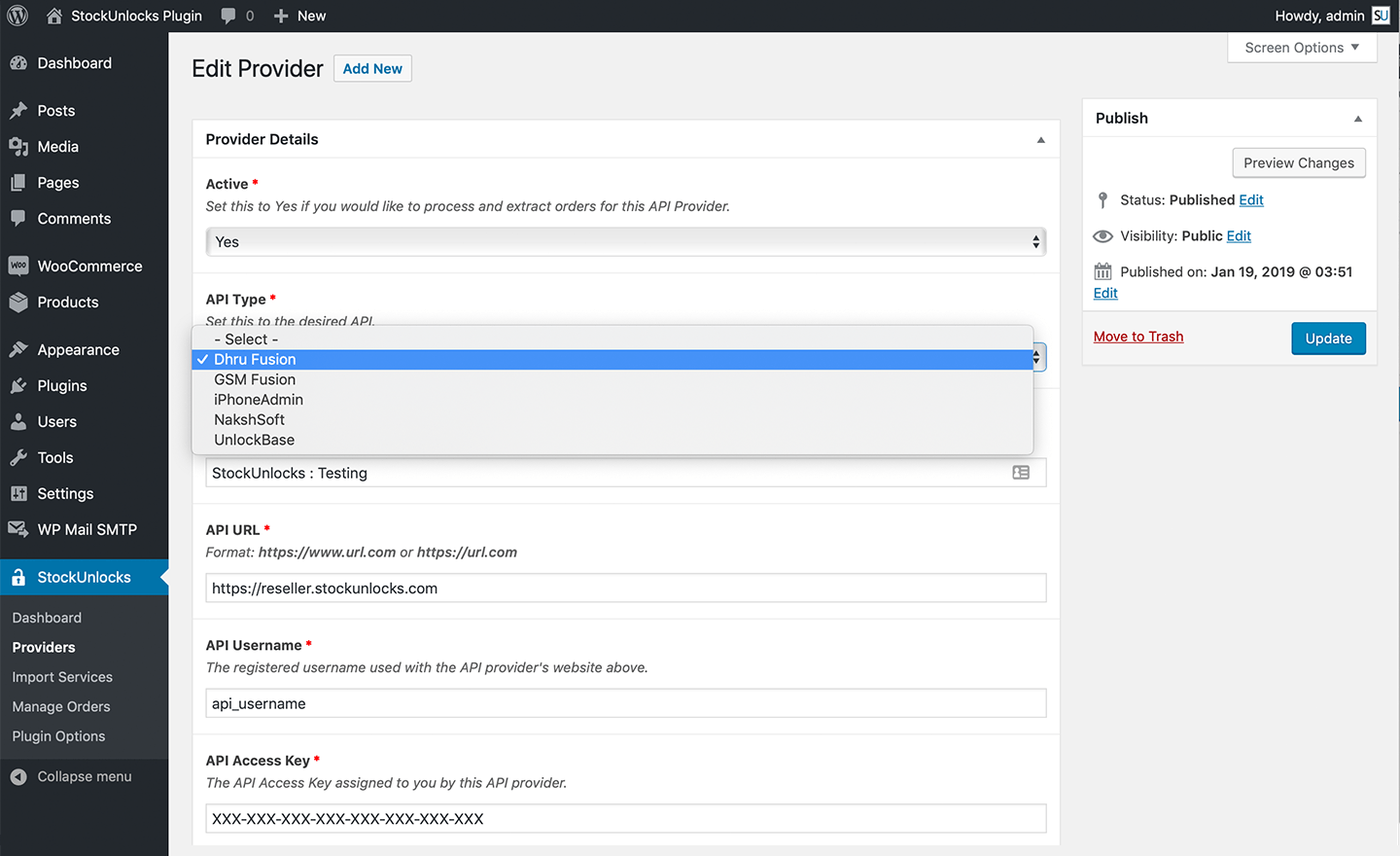
Task: Open the Active Yes dropdown
Action: pos(625,242)
